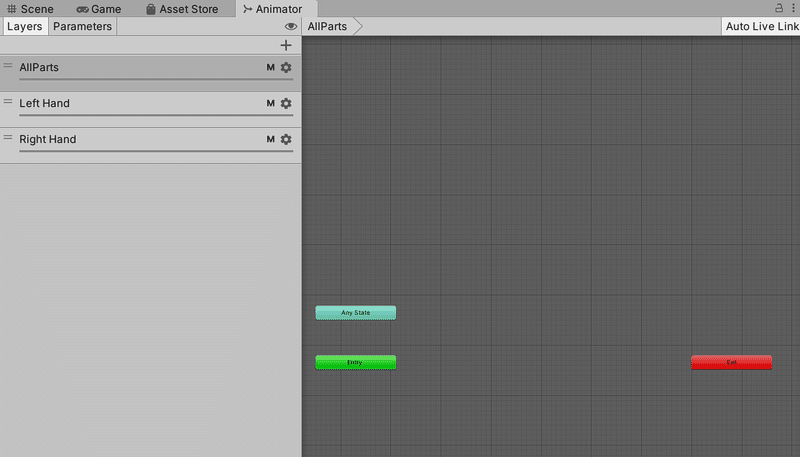Toggle the parameter sidebar eye icon
Viewport: 800px width, 457px height.
coord(291,27)
